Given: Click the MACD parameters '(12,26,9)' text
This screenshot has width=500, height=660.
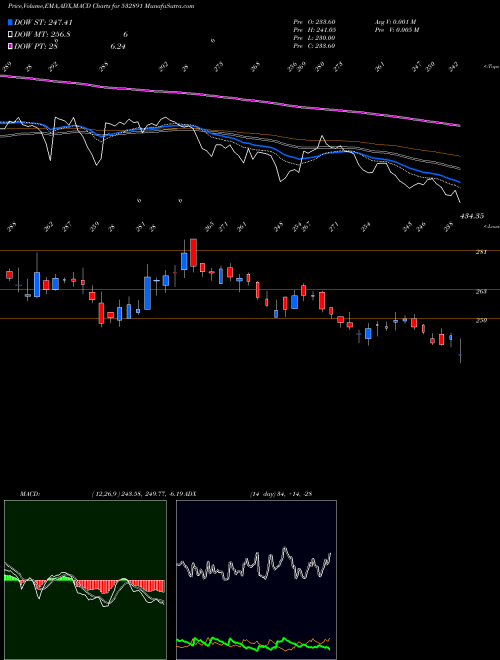Looking at the screenshot, I should click(x=105, y=494).
